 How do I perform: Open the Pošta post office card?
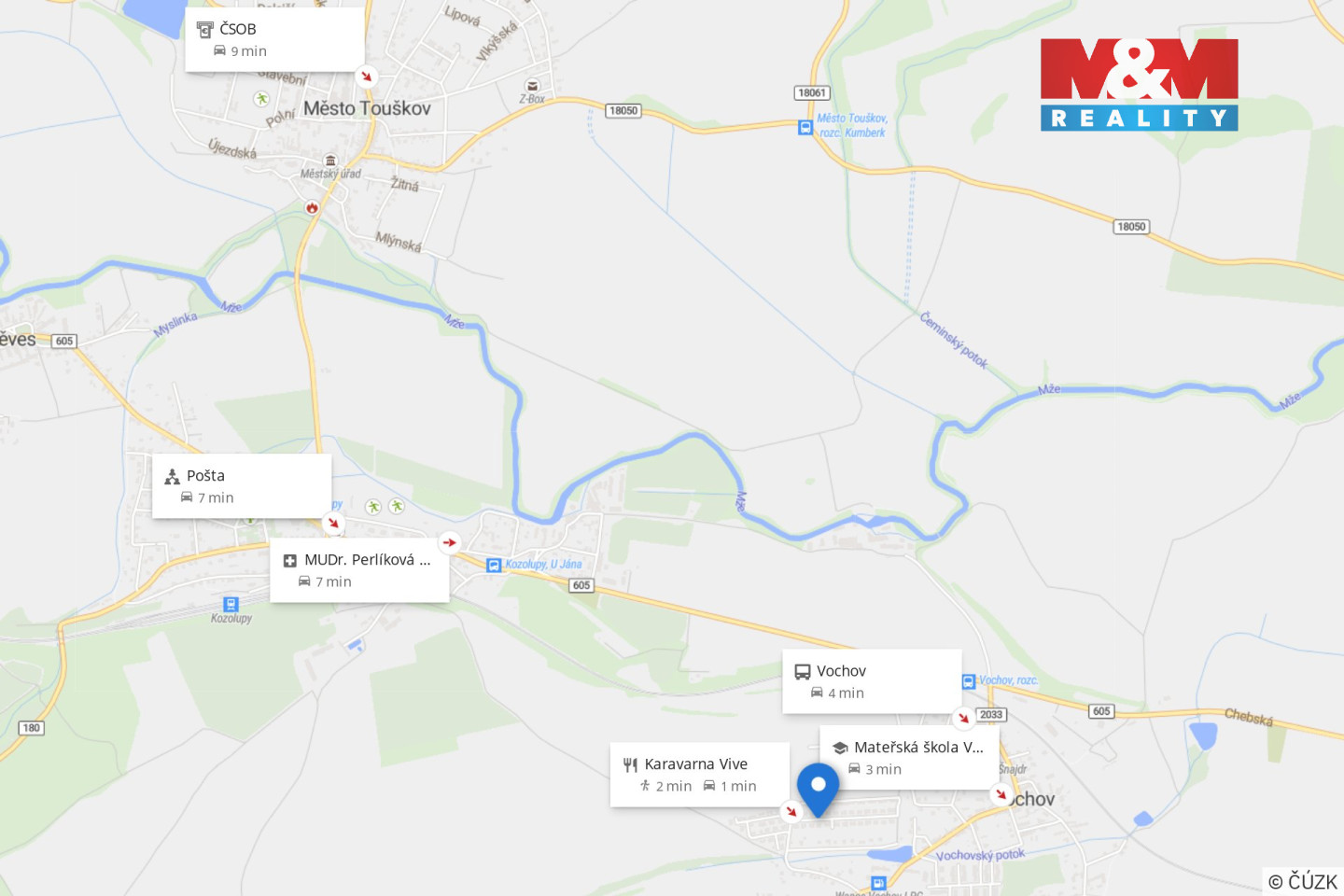(x=242, y=486)
